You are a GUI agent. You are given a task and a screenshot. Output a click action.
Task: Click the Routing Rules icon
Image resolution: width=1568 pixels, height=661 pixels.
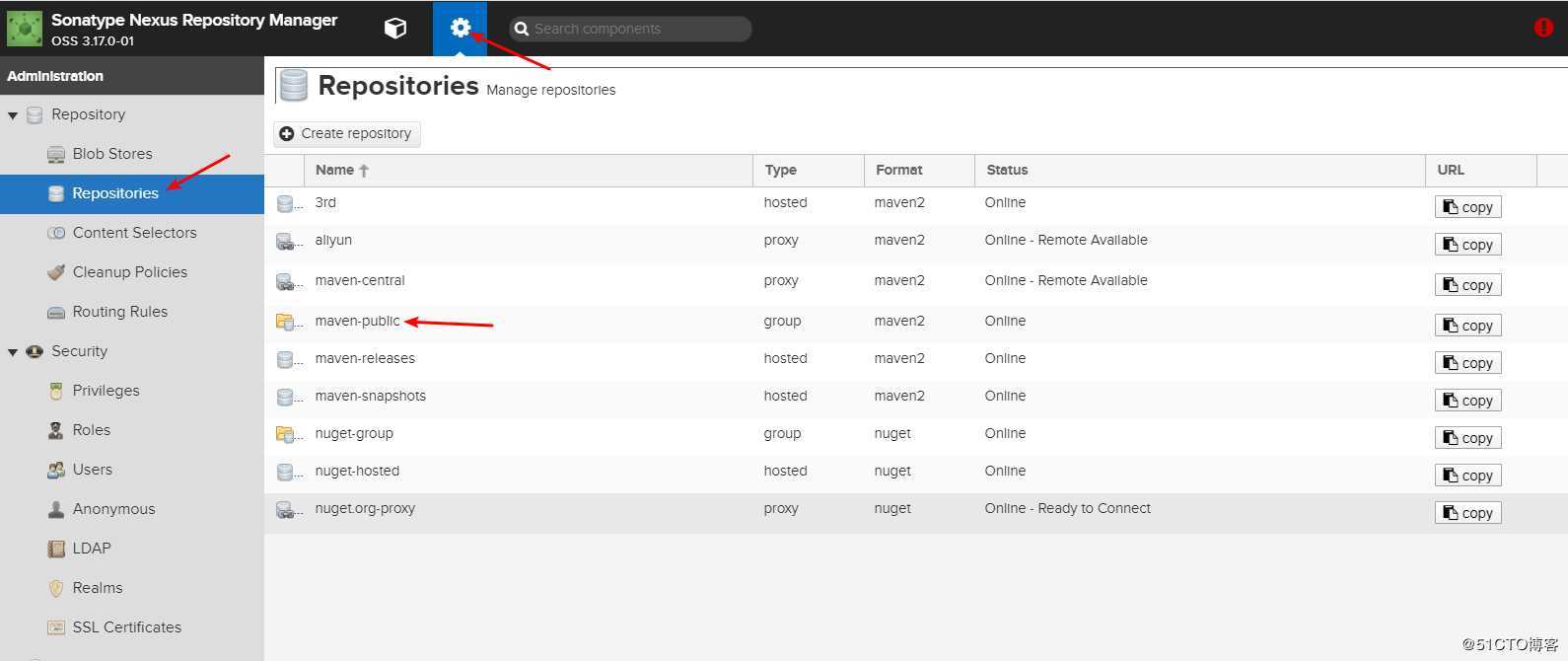coord(56,312)
